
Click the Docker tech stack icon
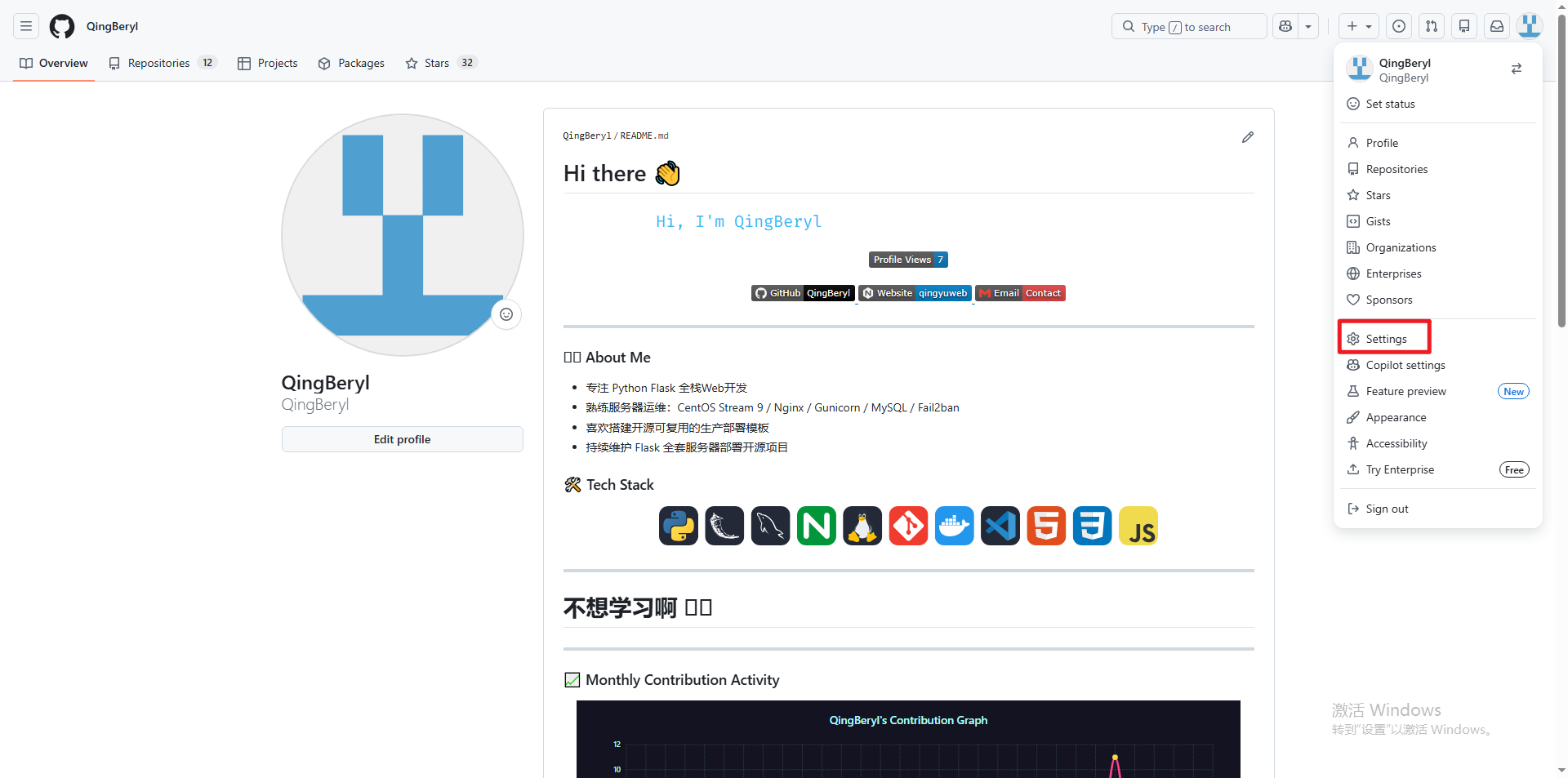point(955,526)
